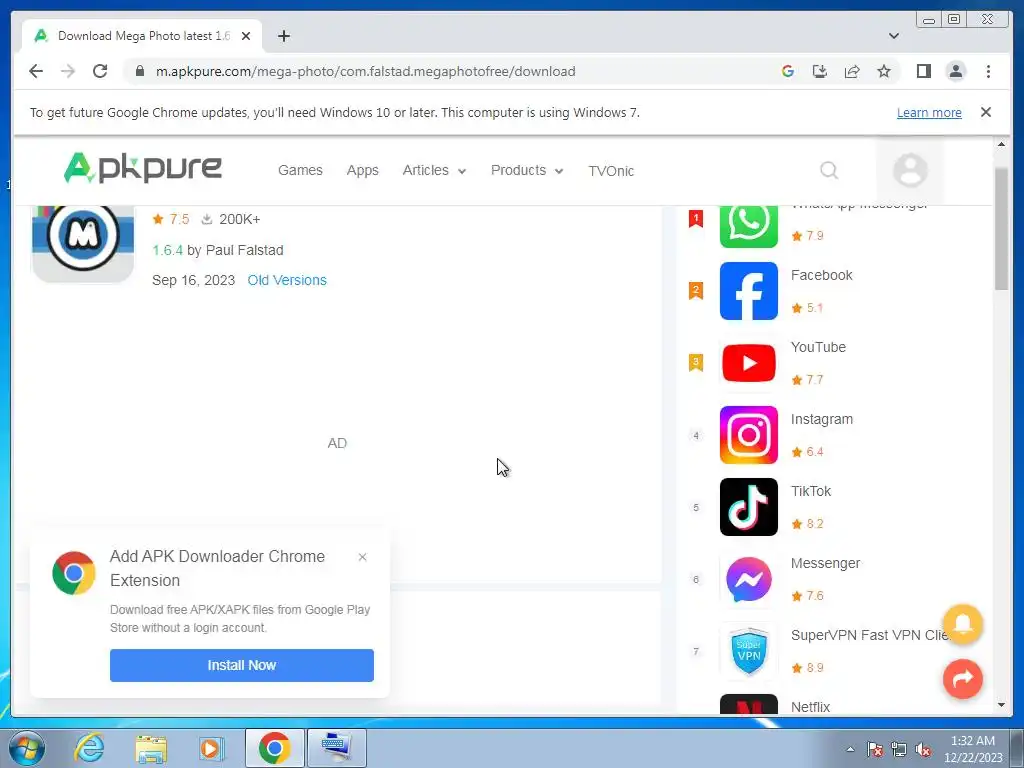Click the Facebook app name
The height and width of the screenshot is (768, 1024).
(x=821, y=276)
